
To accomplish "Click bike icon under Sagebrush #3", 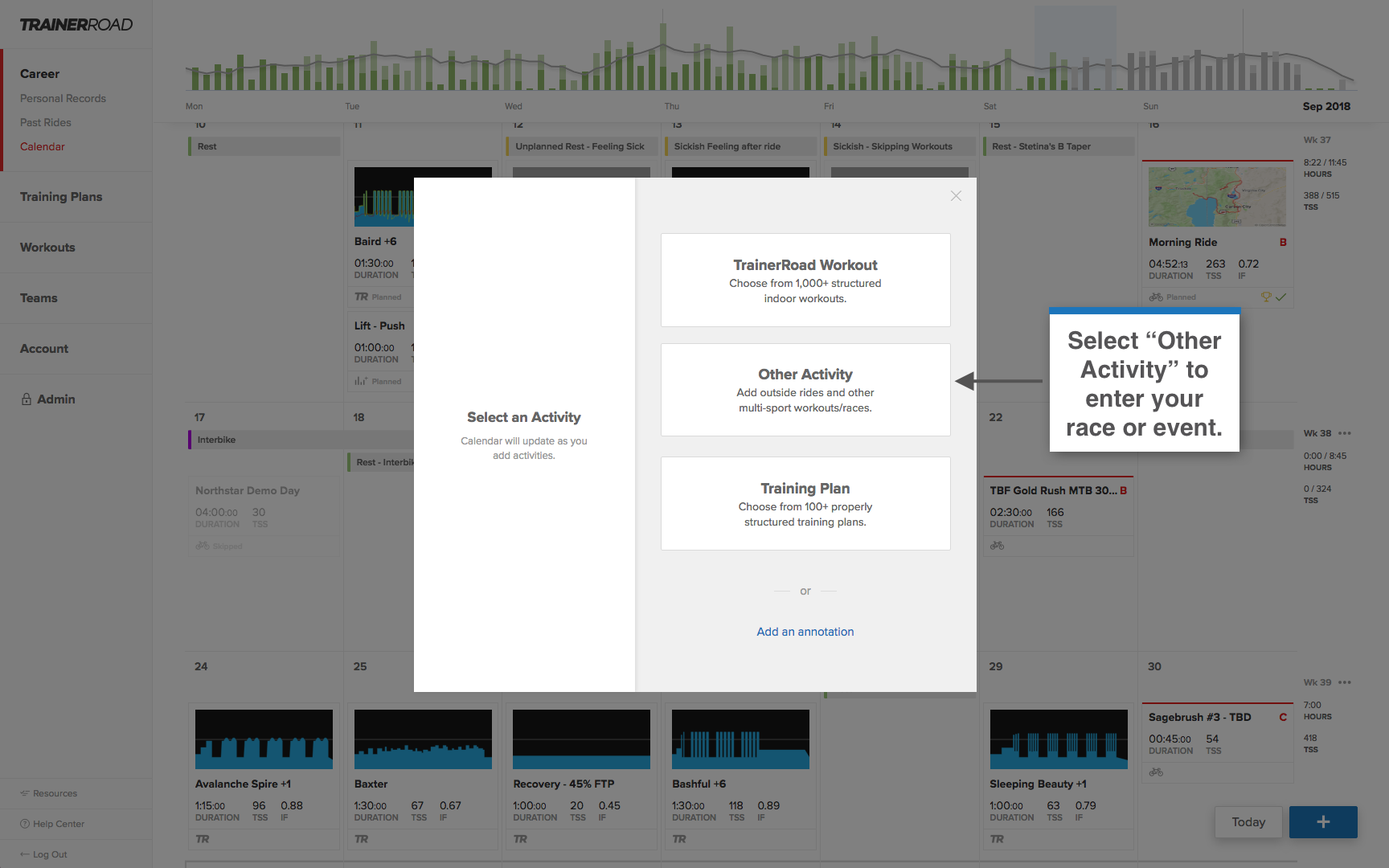I will click(x=1156, y=772).
